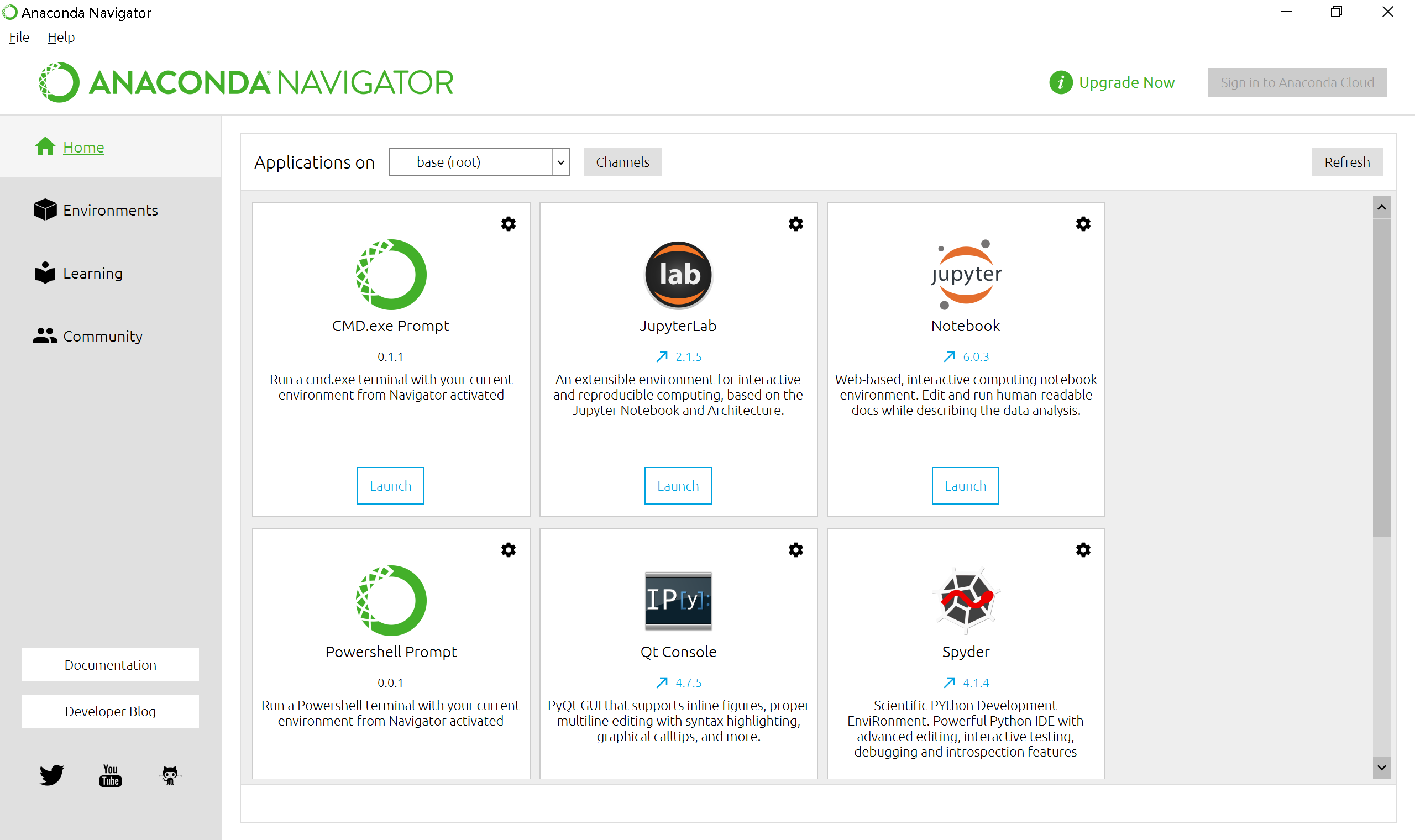Click the Qt Console gear options icon
This screenshot has width=1415, height=840.
point(796,550)
